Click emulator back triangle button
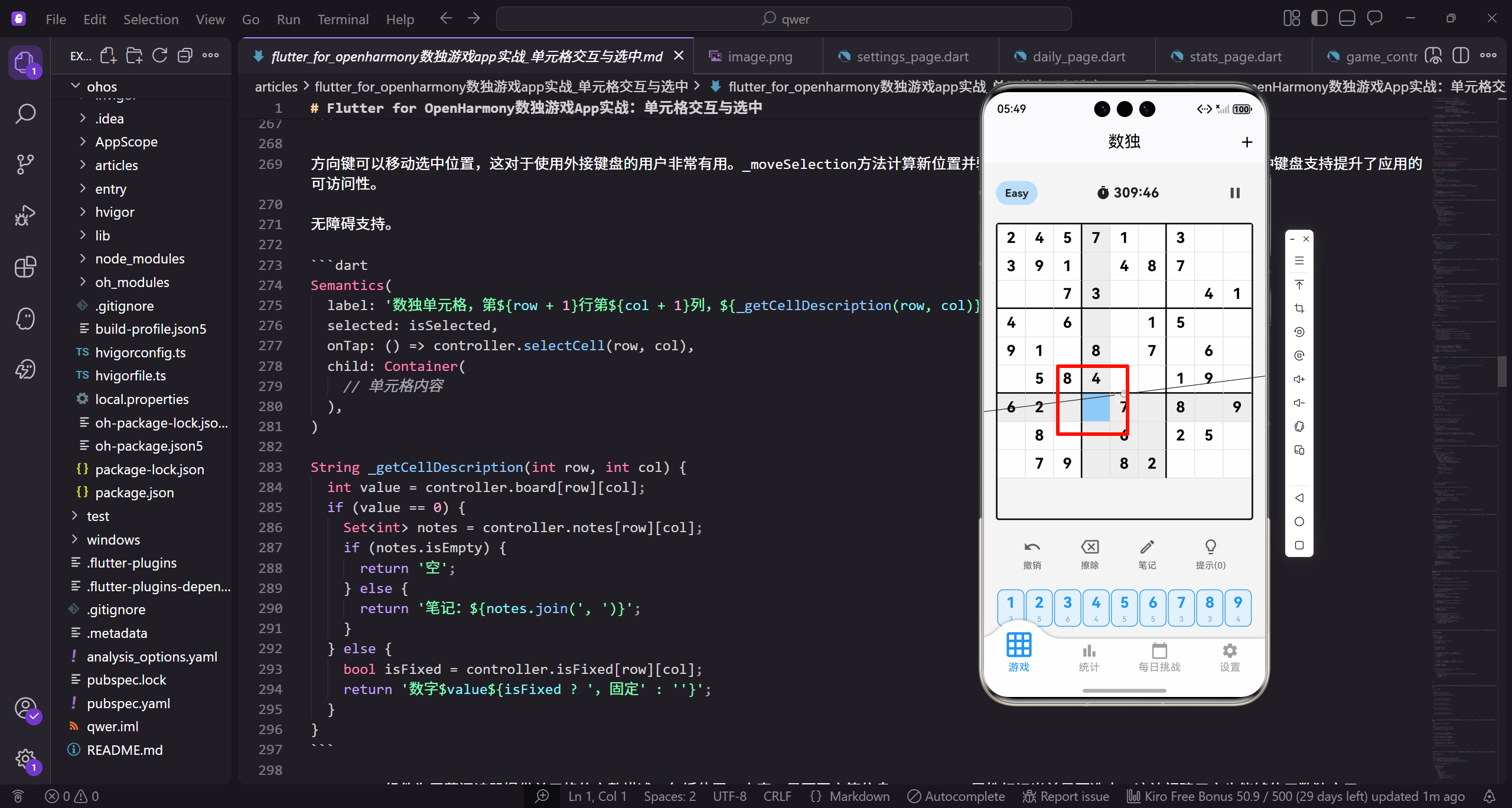This screenshot has width=1512, height=808. click(1299, 498)
